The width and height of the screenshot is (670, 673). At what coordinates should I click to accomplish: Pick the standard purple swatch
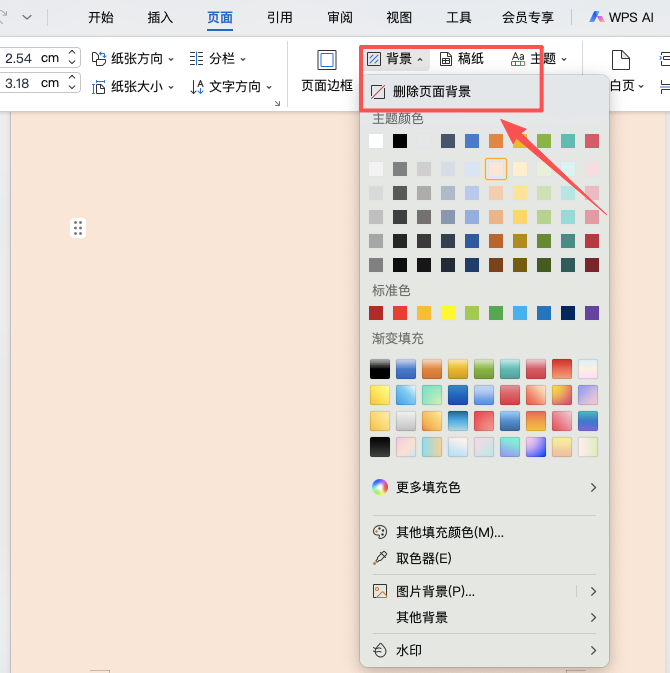pos(592,313)
